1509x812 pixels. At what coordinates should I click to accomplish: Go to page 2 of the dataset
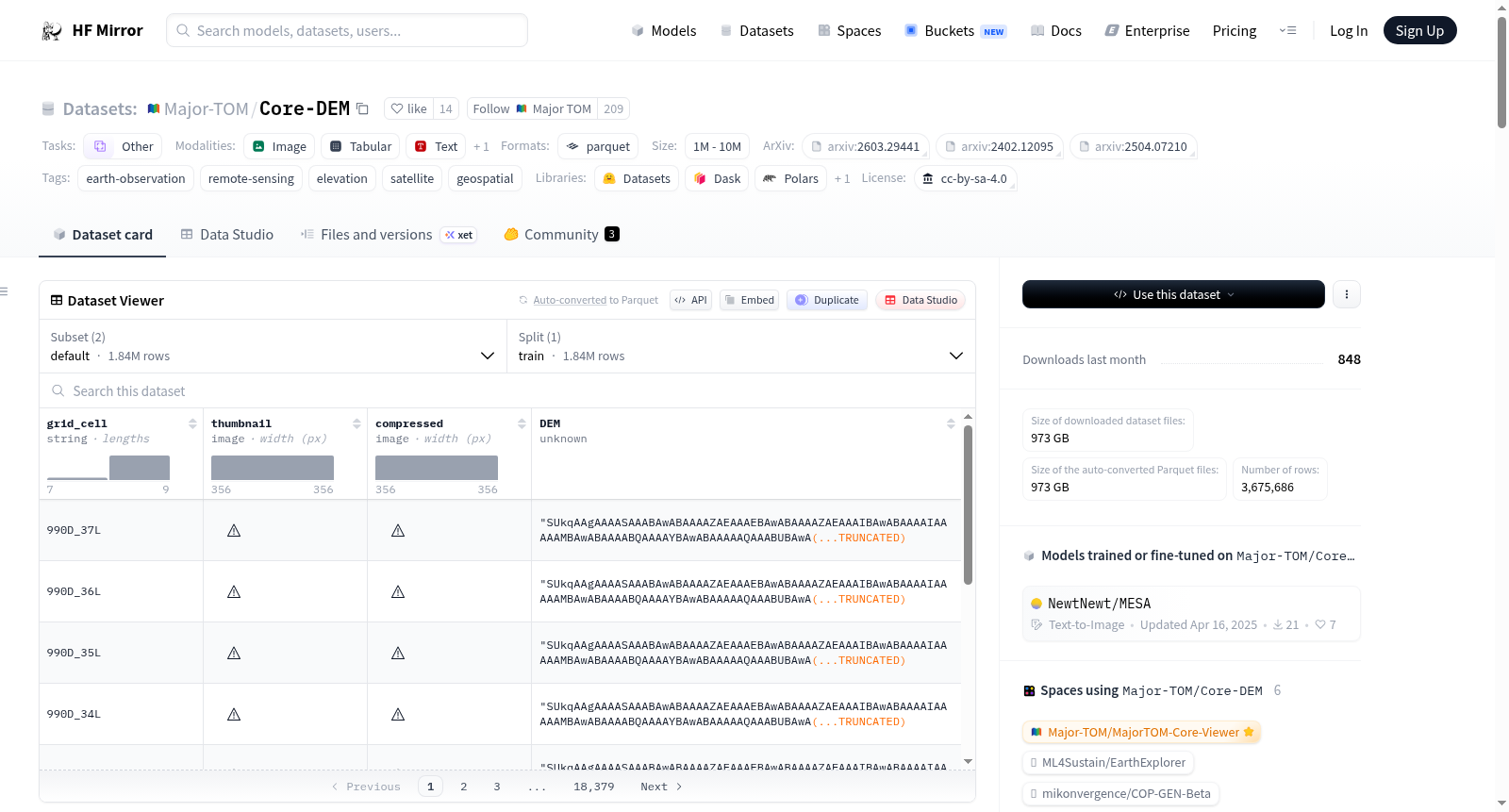(464, 787)
